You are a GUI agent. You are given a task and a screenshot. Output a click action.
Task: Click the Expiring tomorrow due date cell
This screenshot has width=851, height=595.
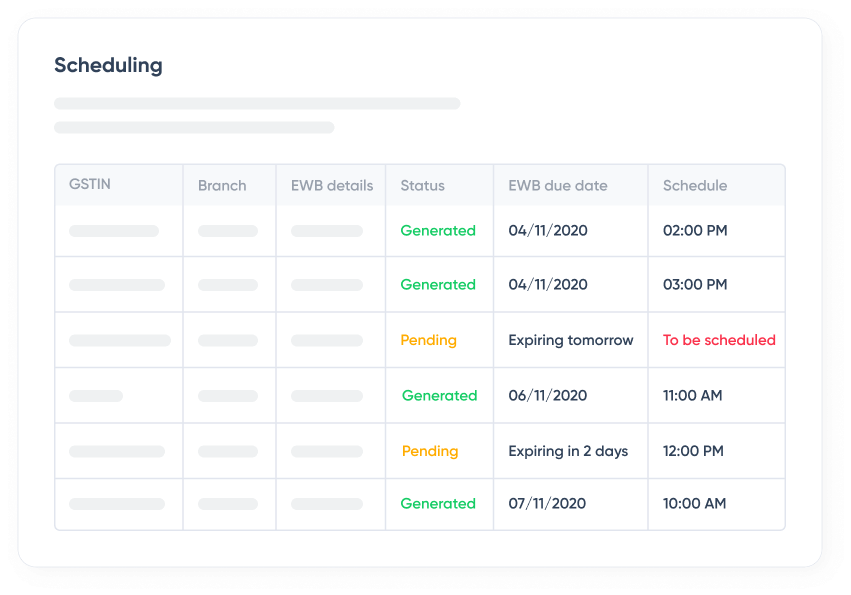(x=570, y=340)
